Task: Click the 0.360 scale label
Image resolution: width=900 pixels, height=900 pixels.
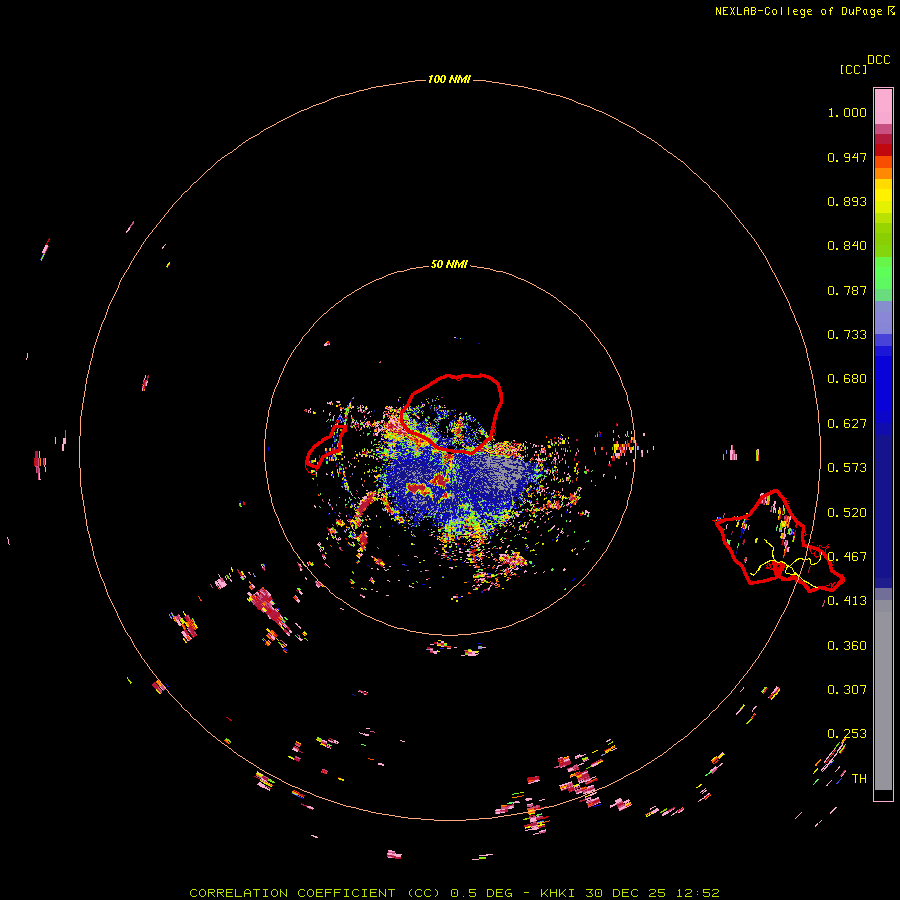Action: pos(847,646)
